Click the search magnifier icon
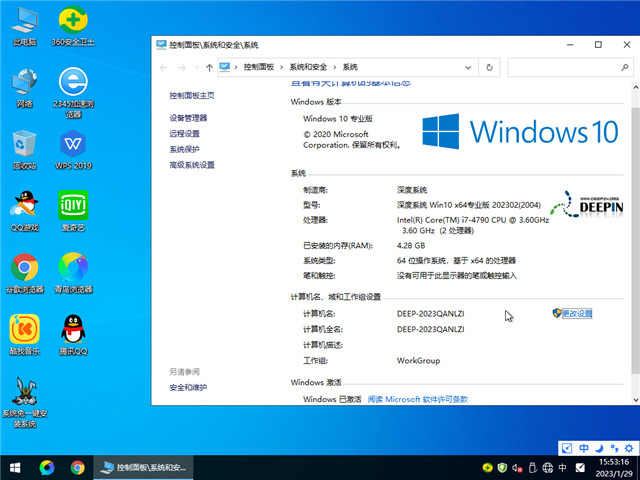Viewport: 640px width, 480px height. pos(624,67)
